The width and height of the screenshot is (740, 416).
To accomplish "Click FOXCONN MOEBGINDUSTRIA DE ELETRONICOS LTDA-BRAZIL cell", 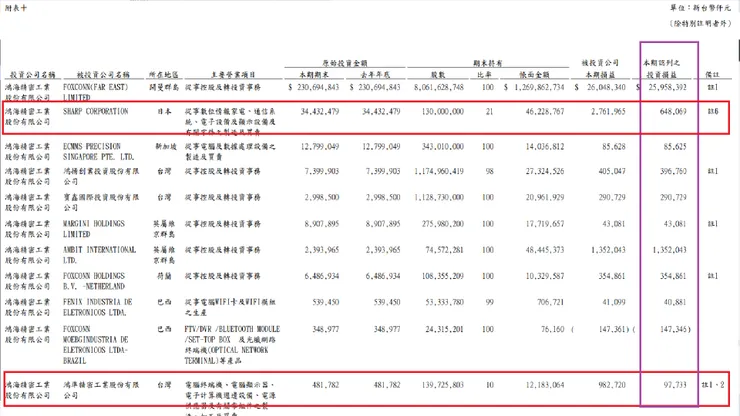I will coord(96,345).
